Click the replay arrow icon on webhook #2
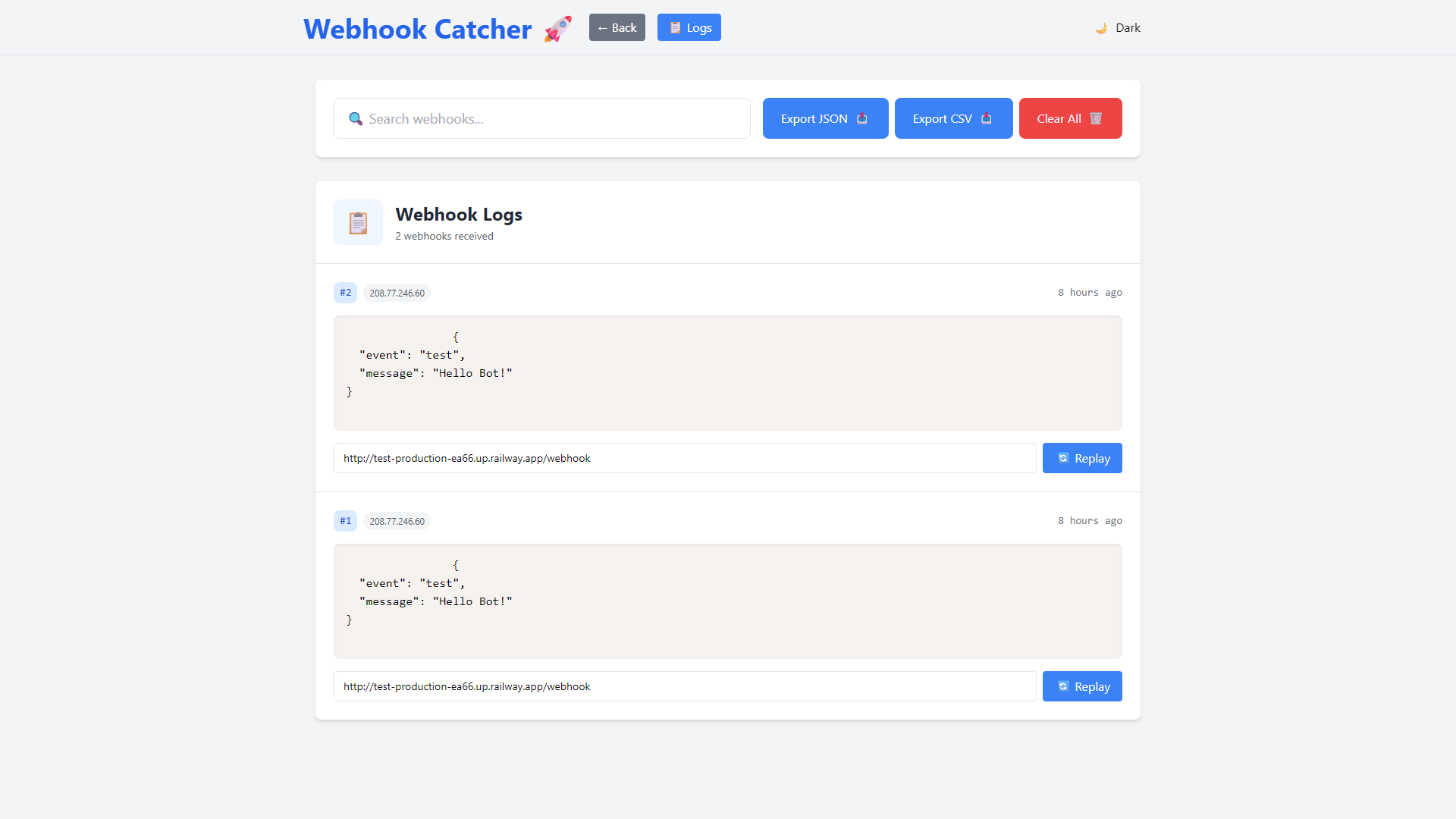The image size is (1456, 819). 1063,458
